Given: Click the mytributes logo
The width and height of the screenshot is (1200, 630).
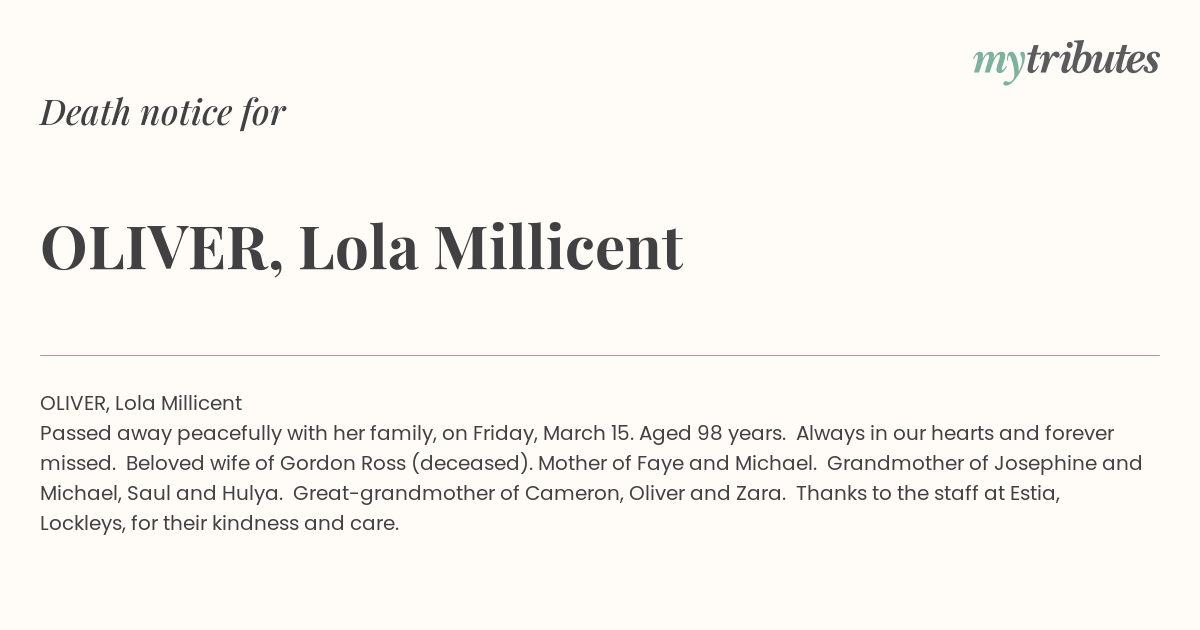Looking at the screenshot, I should (x=1066, y=61).
